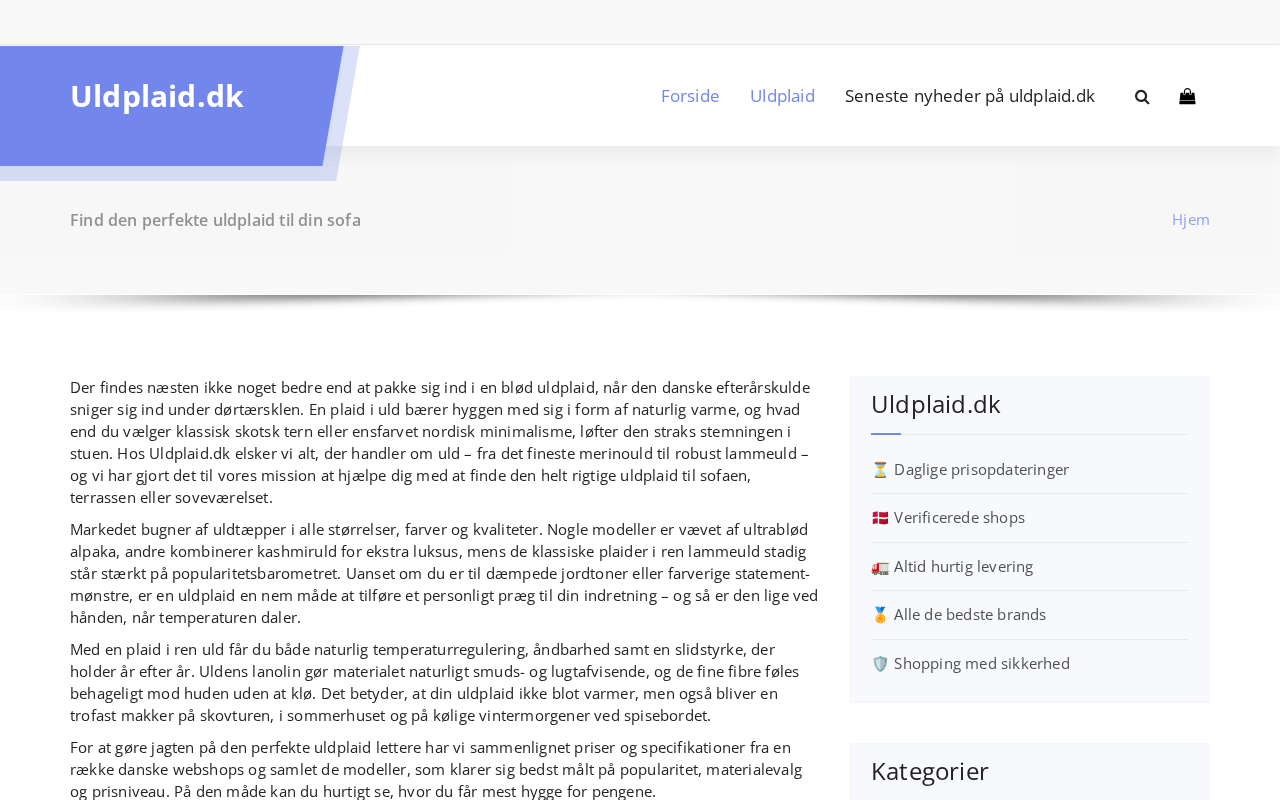Image resolution: width=1280 pixels, height=800 pixels.
Task: Go to Forside menu item
Action: [x=690, y=96]
